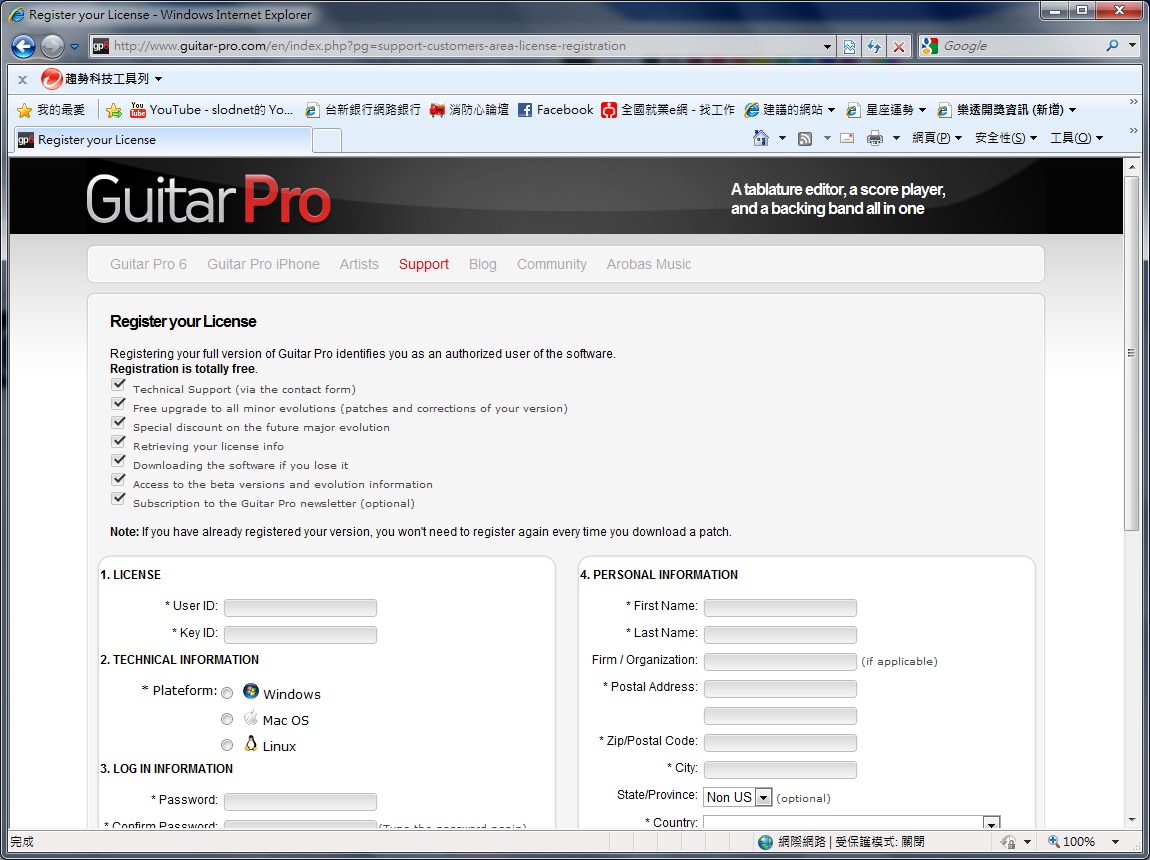Viewport: 1150px width, 860px height.
Task: Open the 台新銀行網路銀行 favorite
Action: [363, 110]
